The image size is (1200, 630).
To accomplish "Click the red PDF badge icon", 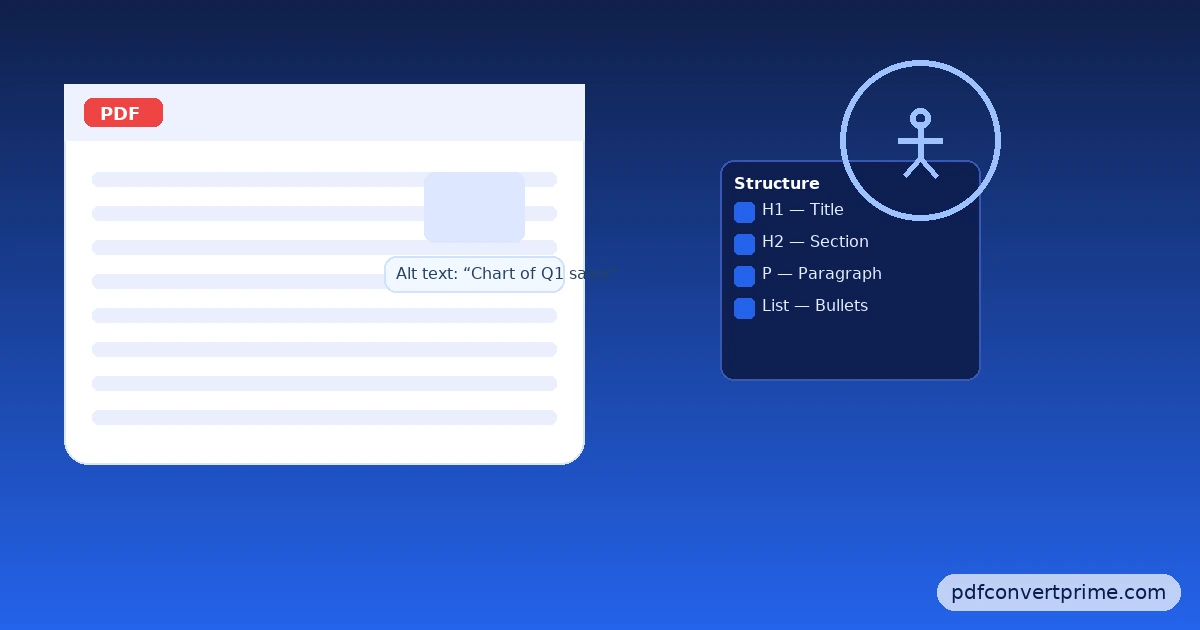I will tap(123, 113).
